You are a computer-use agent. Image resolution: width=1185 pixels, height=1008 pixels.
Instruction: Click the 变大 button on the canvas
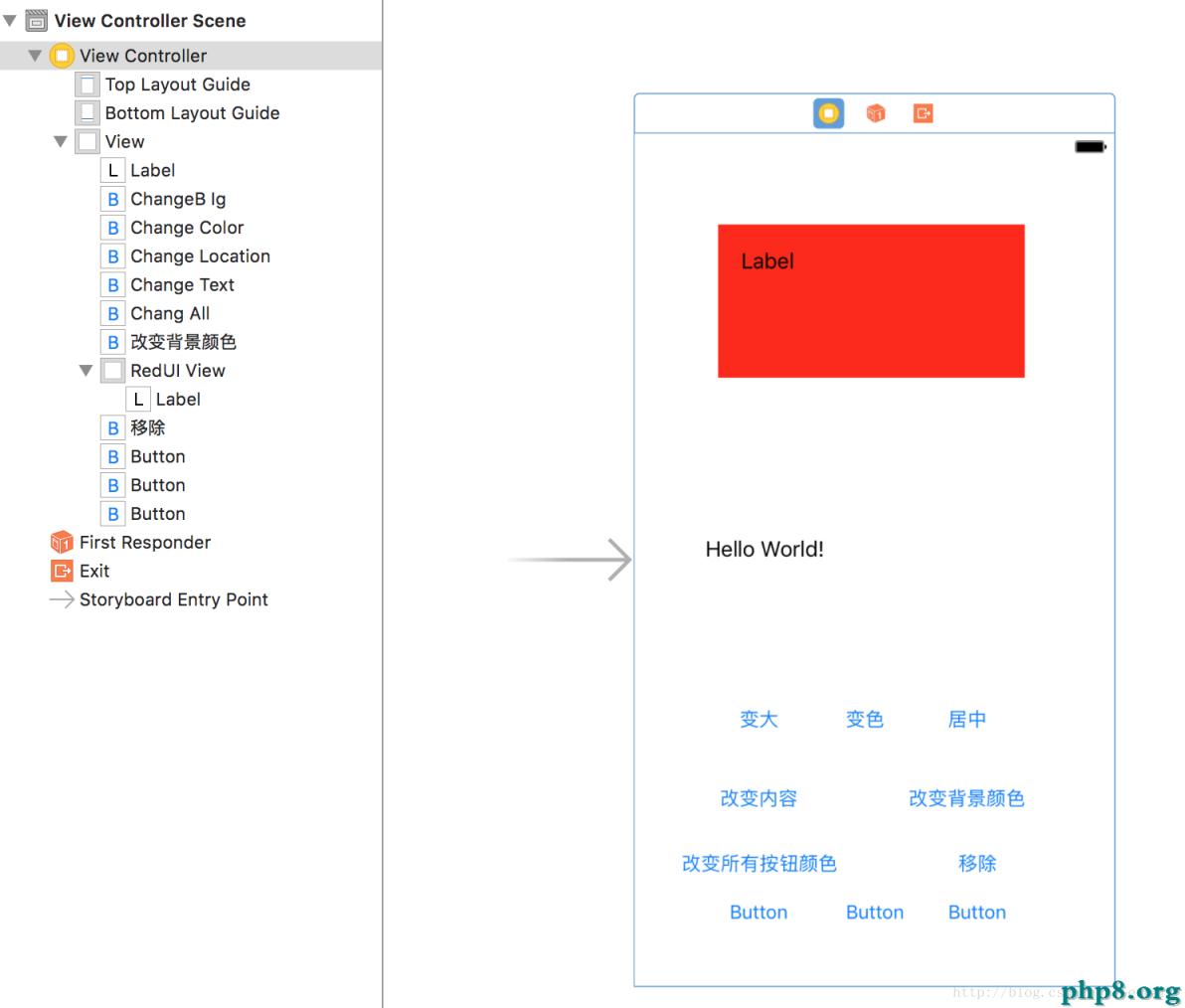[x=759, y=719]
